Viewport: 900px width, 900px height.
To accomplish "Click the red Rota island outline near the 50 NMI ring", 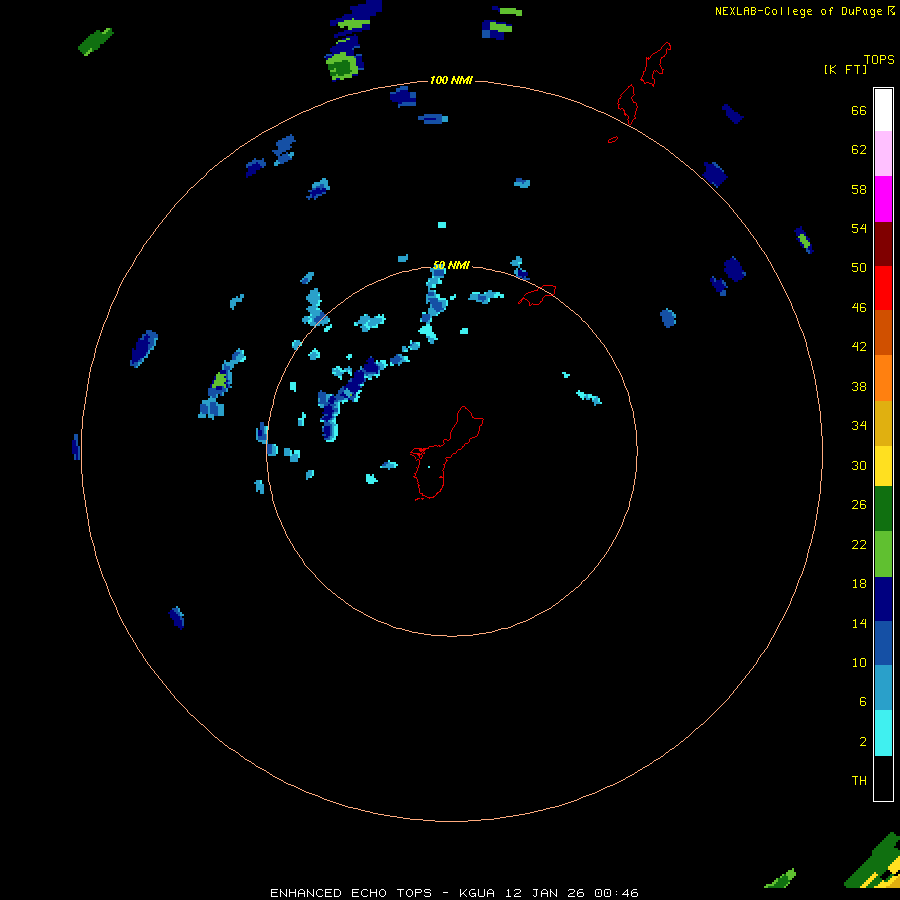I will [x=537, y=295].
